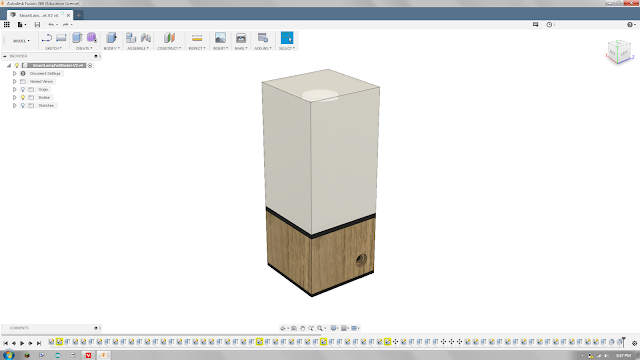
Task: Jump timeline to the end
Action: 39,343
